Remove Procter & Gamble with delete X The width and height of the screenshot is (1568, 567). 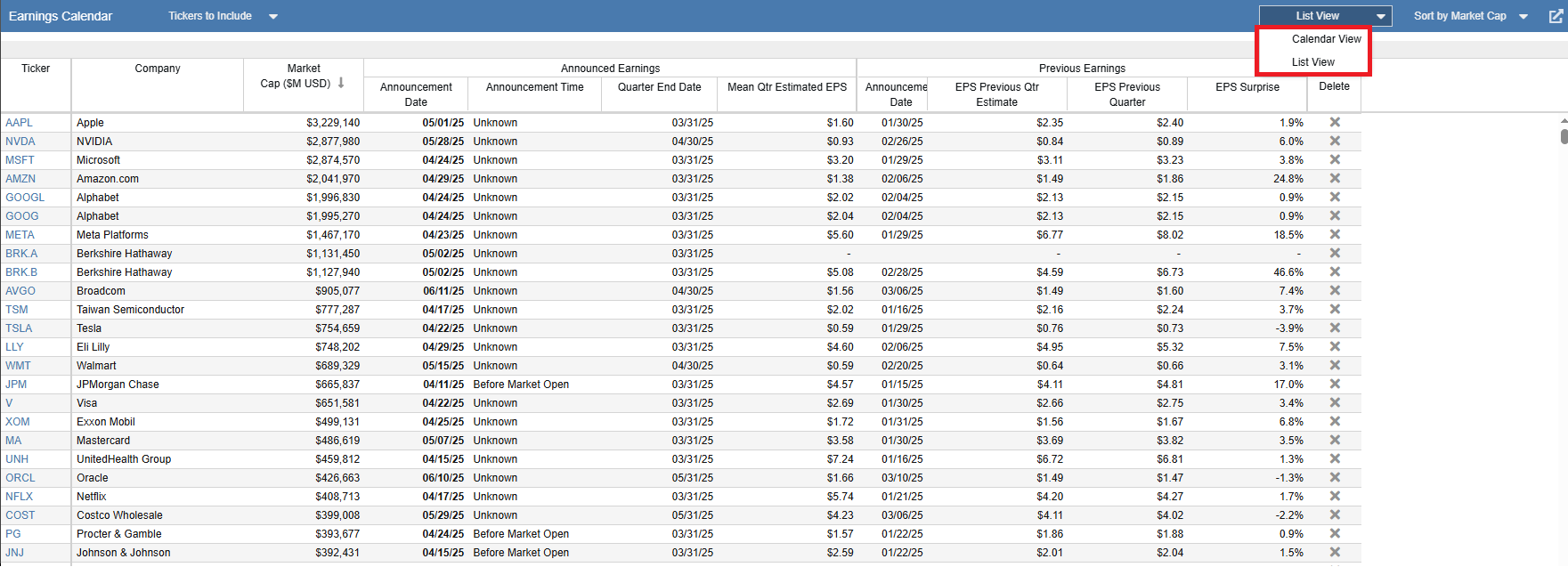[x=1335, y=533]
